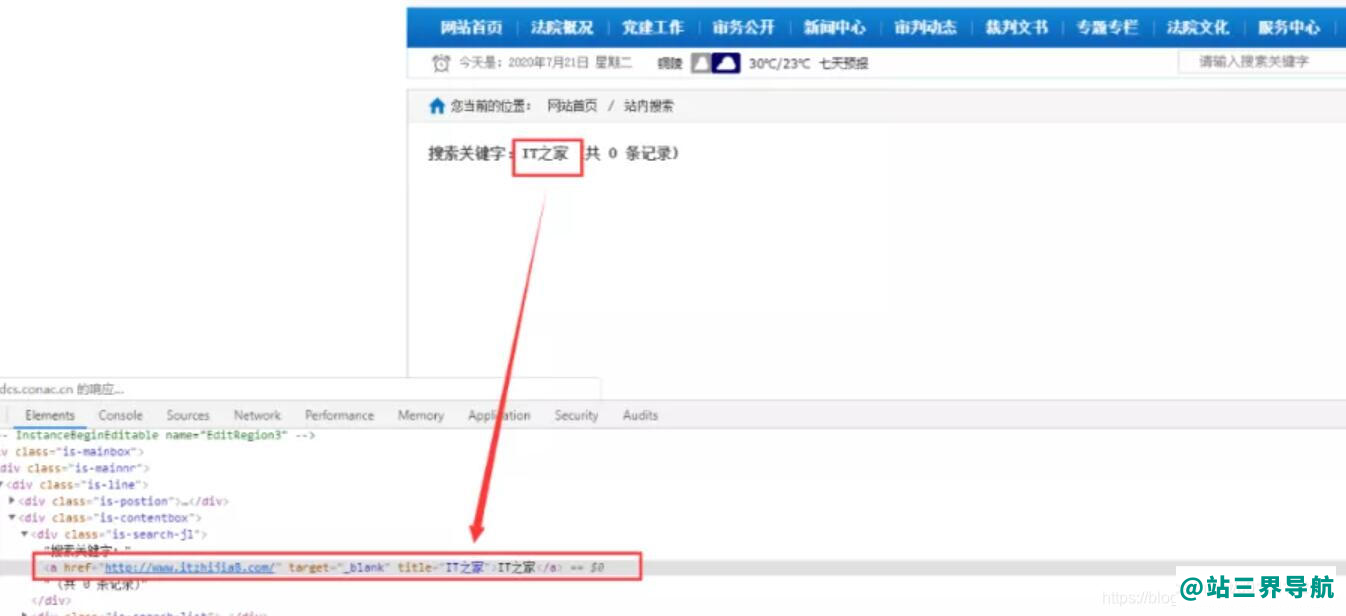The height and width of the screenshot is (616, 1346).
Task: Click the 30℃/23℃ temperature text
Action: tap(780, 63)
